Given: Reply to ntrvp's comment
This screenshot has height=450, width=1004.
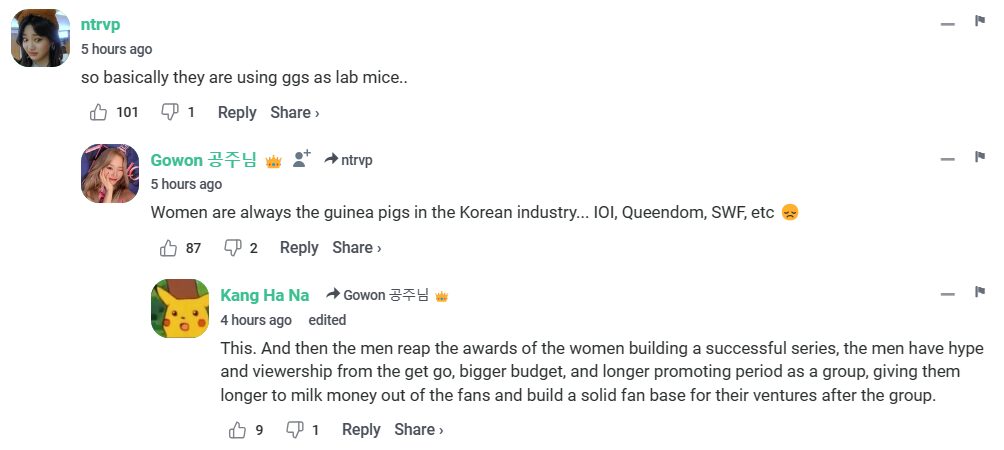Looking at the screenshot, I should [237, 113].
